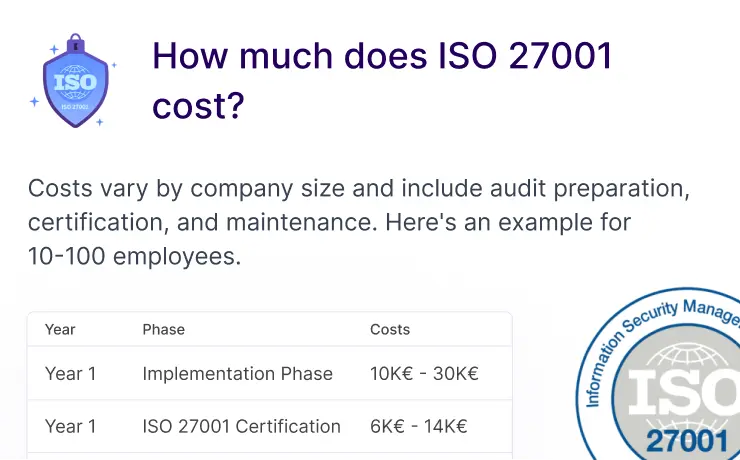Click the 'ISO' letters on the shield icon
The width and height of the screenshot is (740, 460).
point(74,82)
